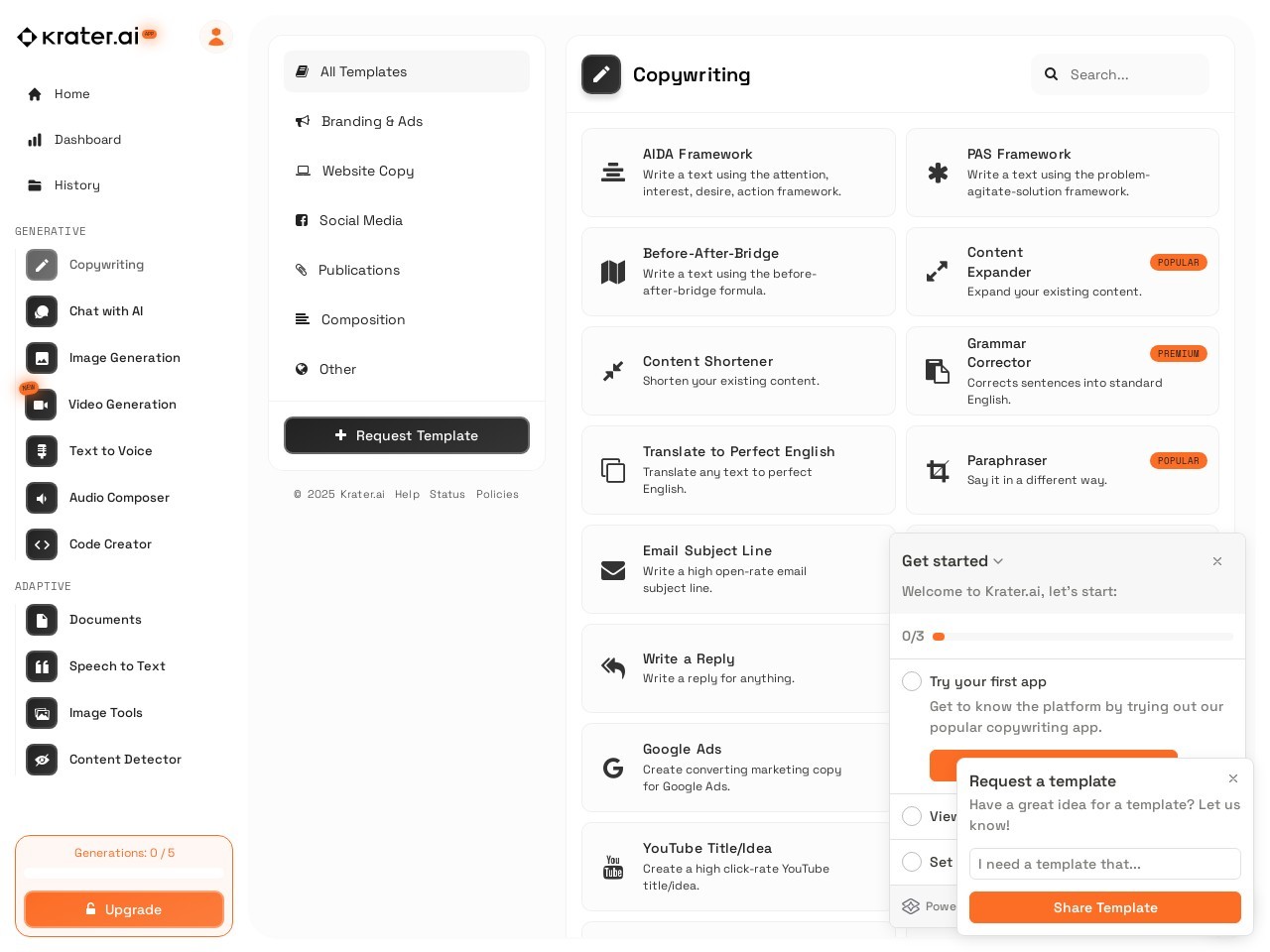Screen dimensions: 1270x952
Task: Collapse the Get started chevron
Action: click(x=998, y=561)
